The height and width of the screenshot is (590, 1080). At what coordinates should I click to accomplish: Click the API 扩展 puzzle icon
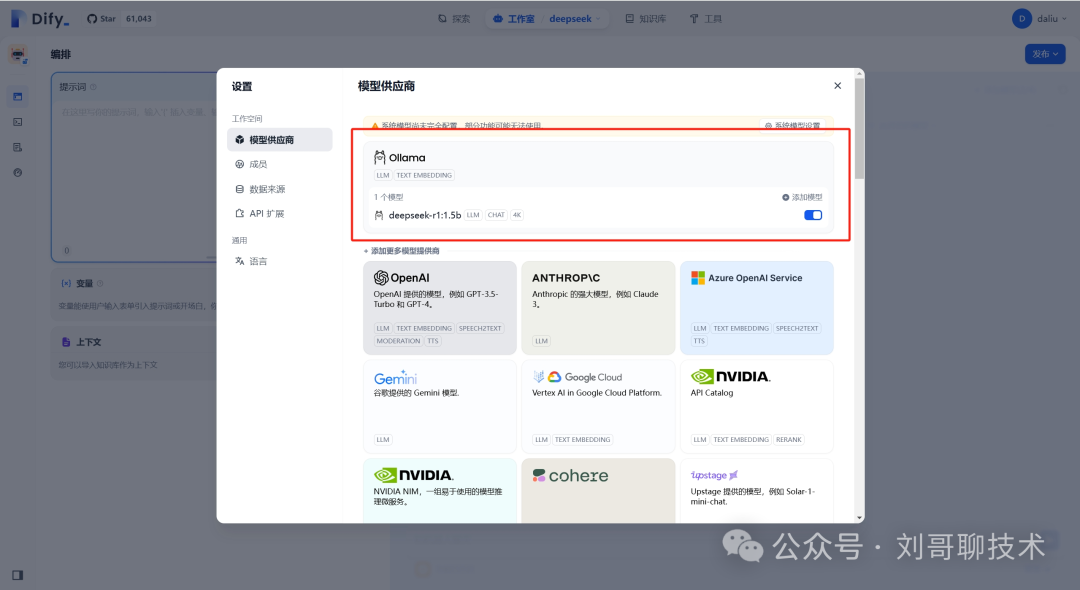(240, 213)
